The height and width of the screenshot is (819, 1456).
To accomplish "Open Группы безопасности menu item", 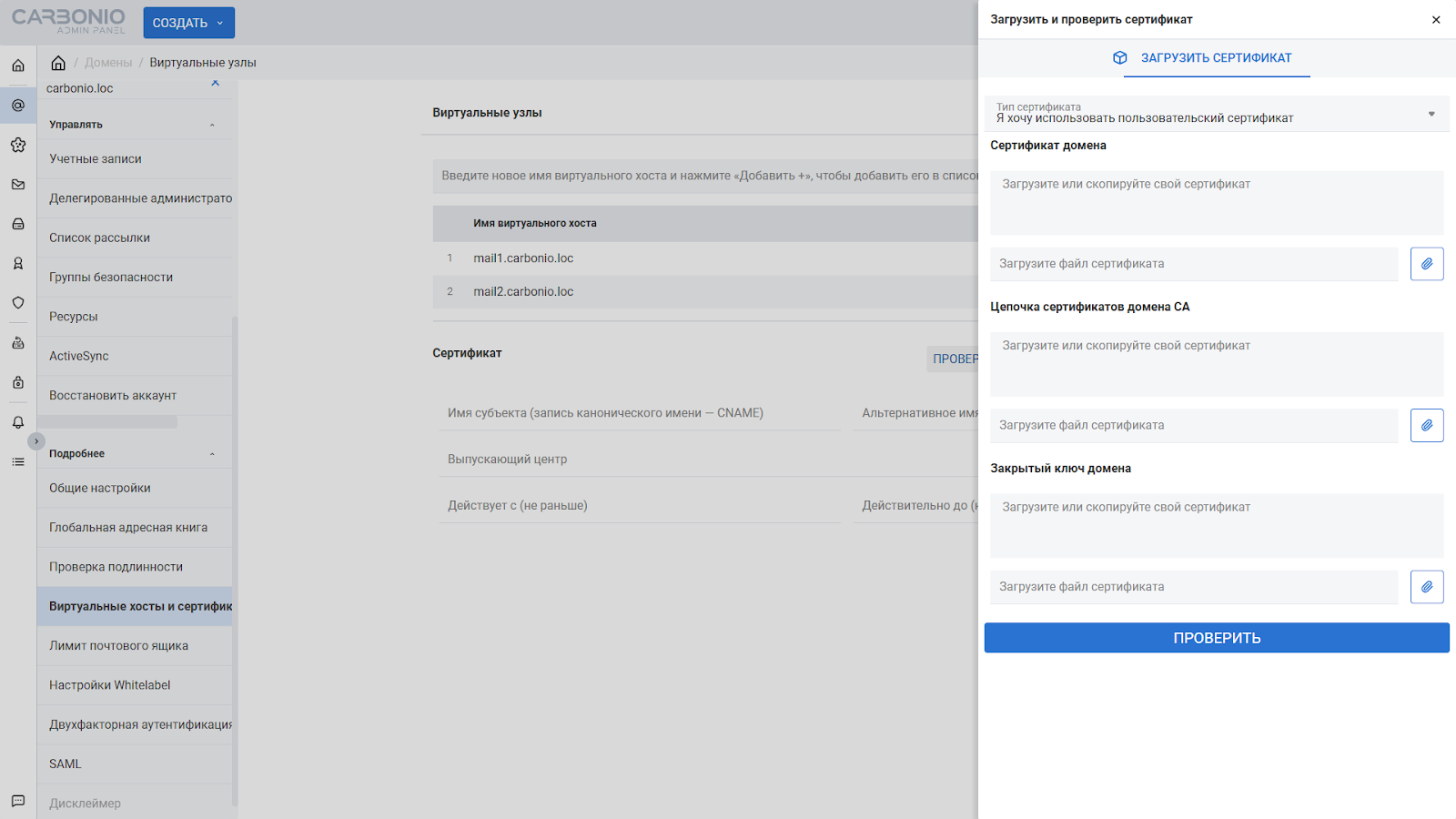I will [x=135, y=278].
